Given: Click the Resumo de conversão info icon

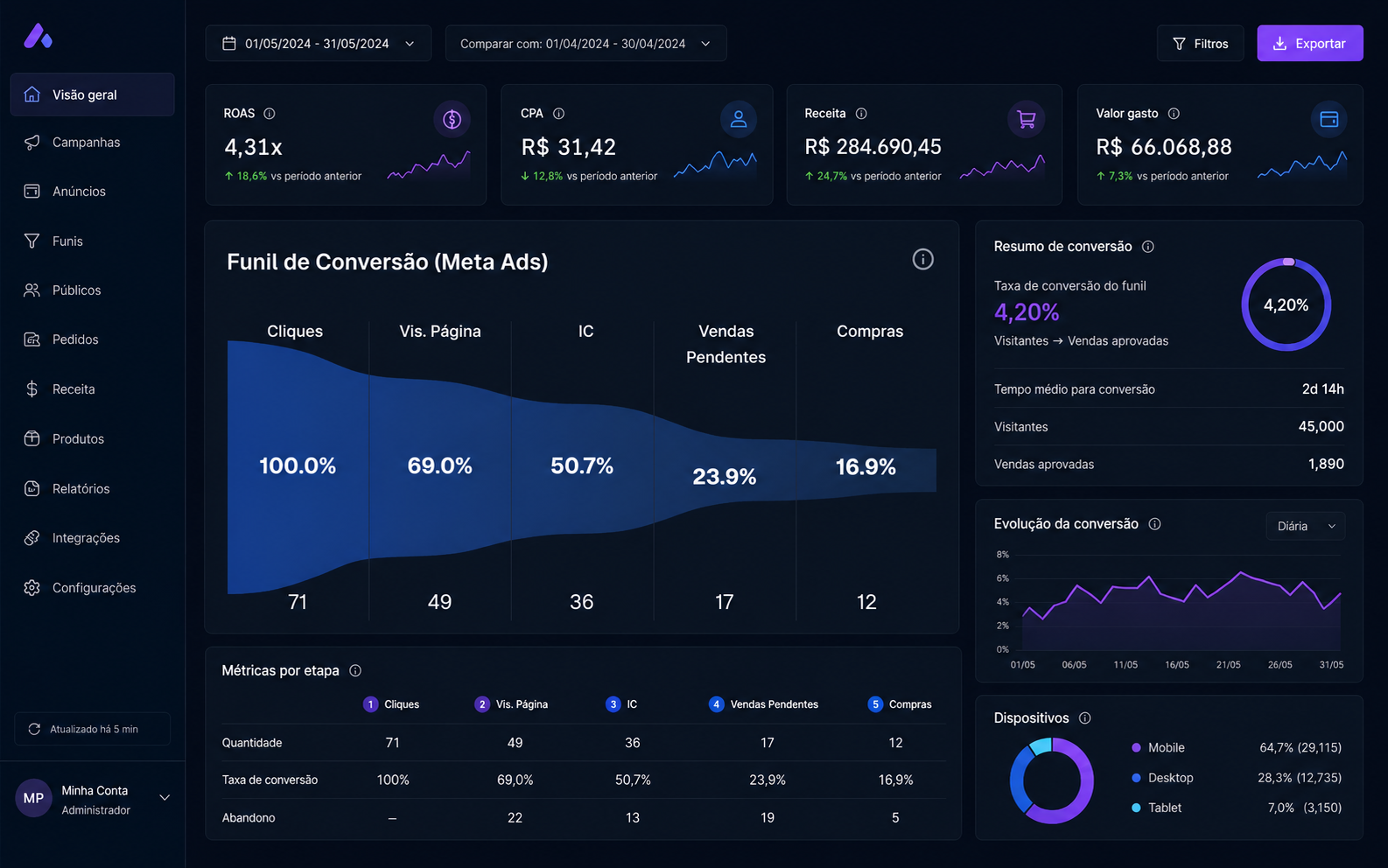Looking at the screenshot, I should click(1148, 247).
